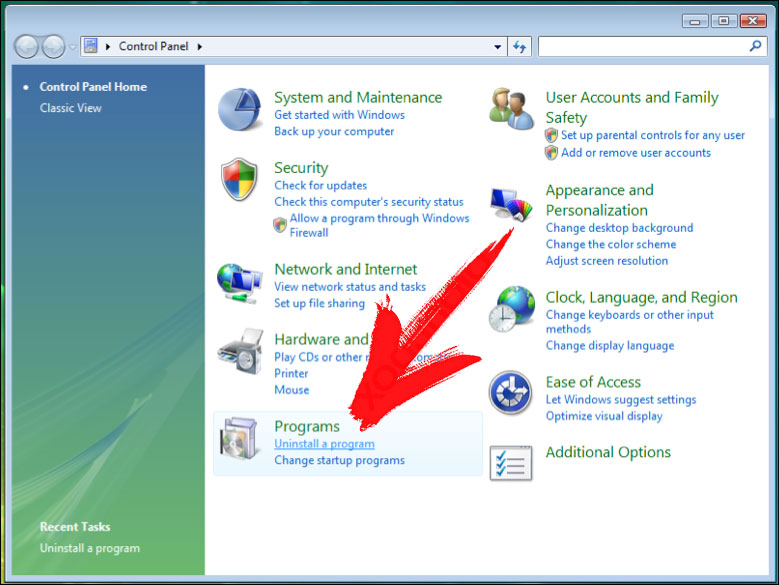The width and height of the screenshot is (779, 585).
Task: Click Set up parental controls for any user
Action: 653,135
